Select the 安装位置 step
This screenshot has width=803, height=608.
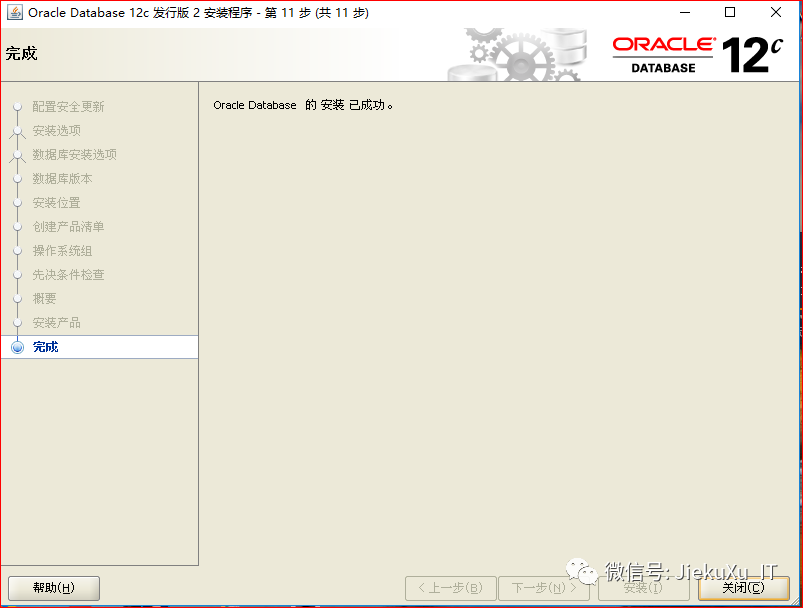[x=56, y=203]
